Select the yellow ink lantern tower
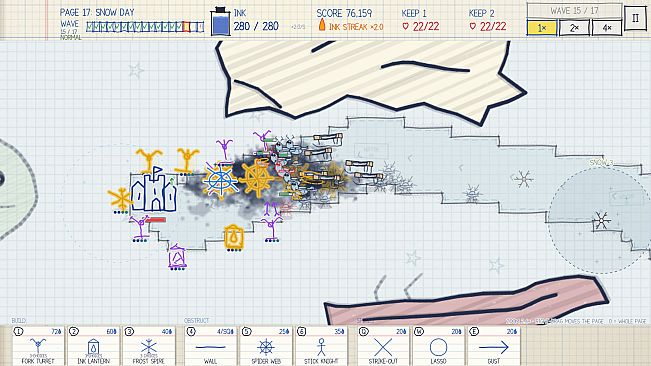The image size is (651, 366). coord(234,237)
